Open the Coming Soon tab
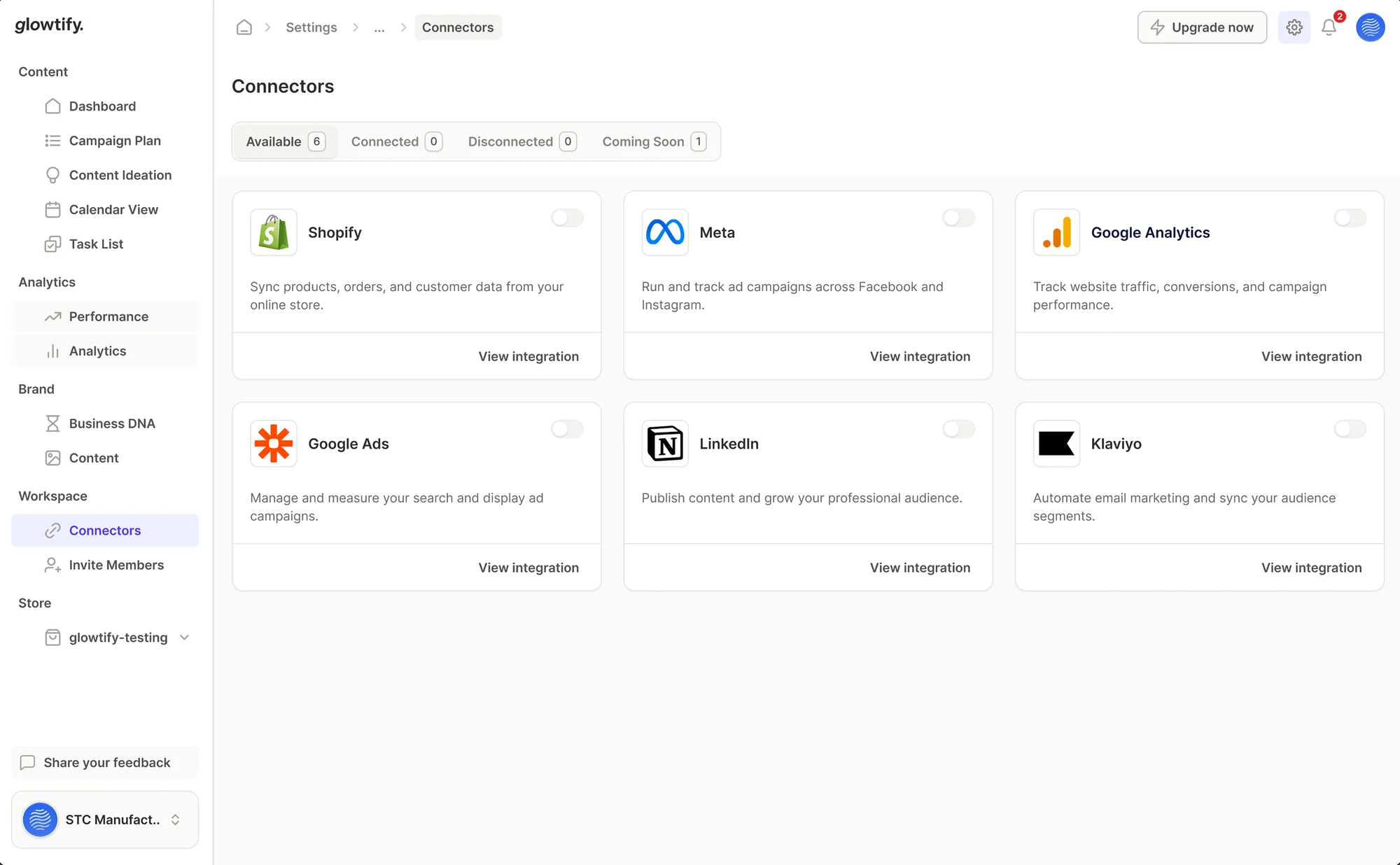 pyautogui.click(x=654, y=141)
